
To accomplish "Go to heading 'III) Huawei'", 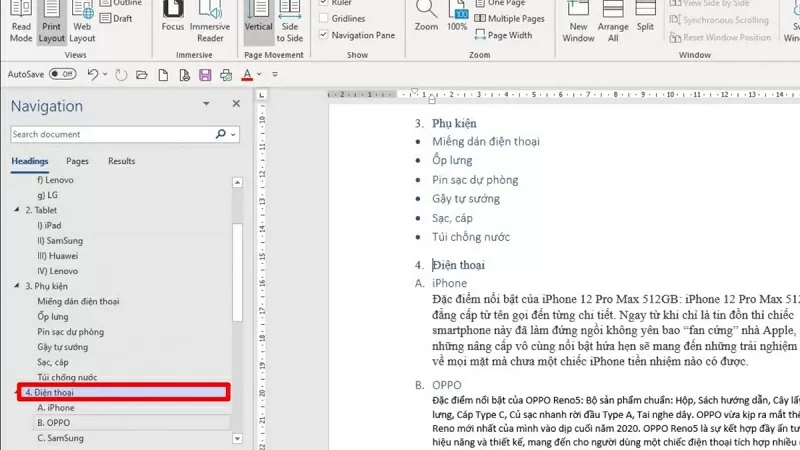I will tap(57, 256).
